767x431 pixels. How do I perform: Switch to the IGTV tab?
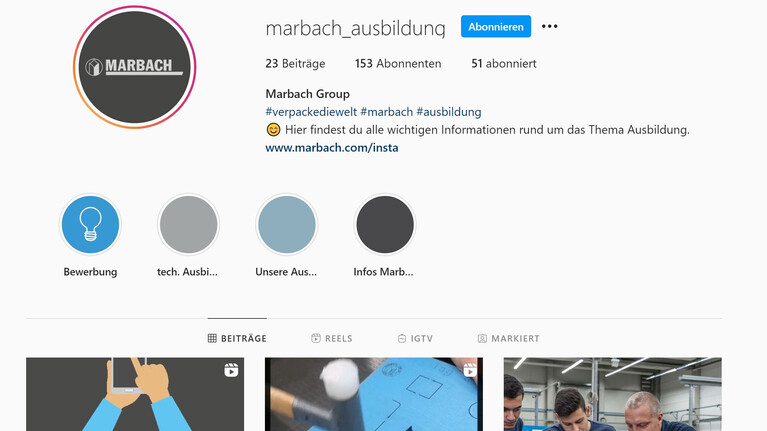tap(415, 338)
